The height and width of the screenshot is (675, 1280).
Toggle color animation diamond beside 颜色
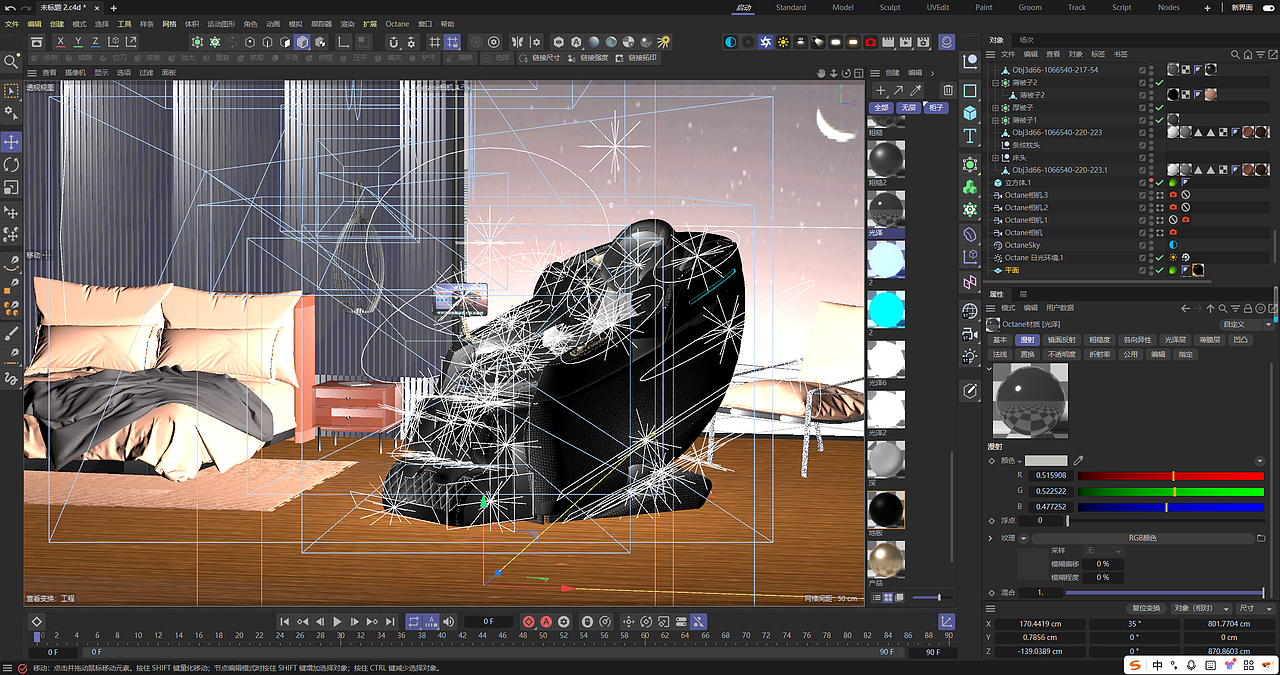pos(992,460)
